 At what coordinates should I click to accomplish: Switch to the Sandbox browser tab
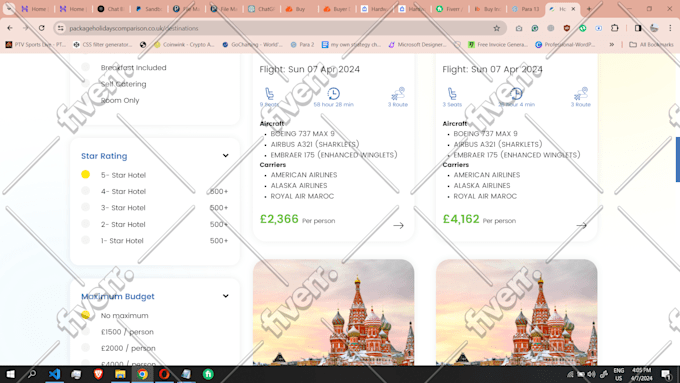148,9
